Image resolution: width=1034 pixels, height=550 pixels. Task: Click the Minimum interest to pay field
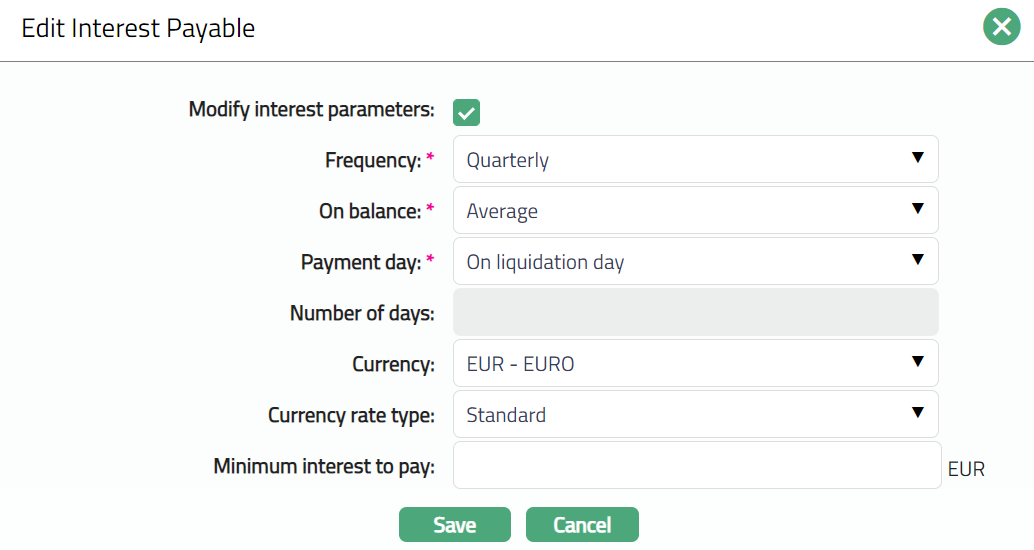pos(697,465)
